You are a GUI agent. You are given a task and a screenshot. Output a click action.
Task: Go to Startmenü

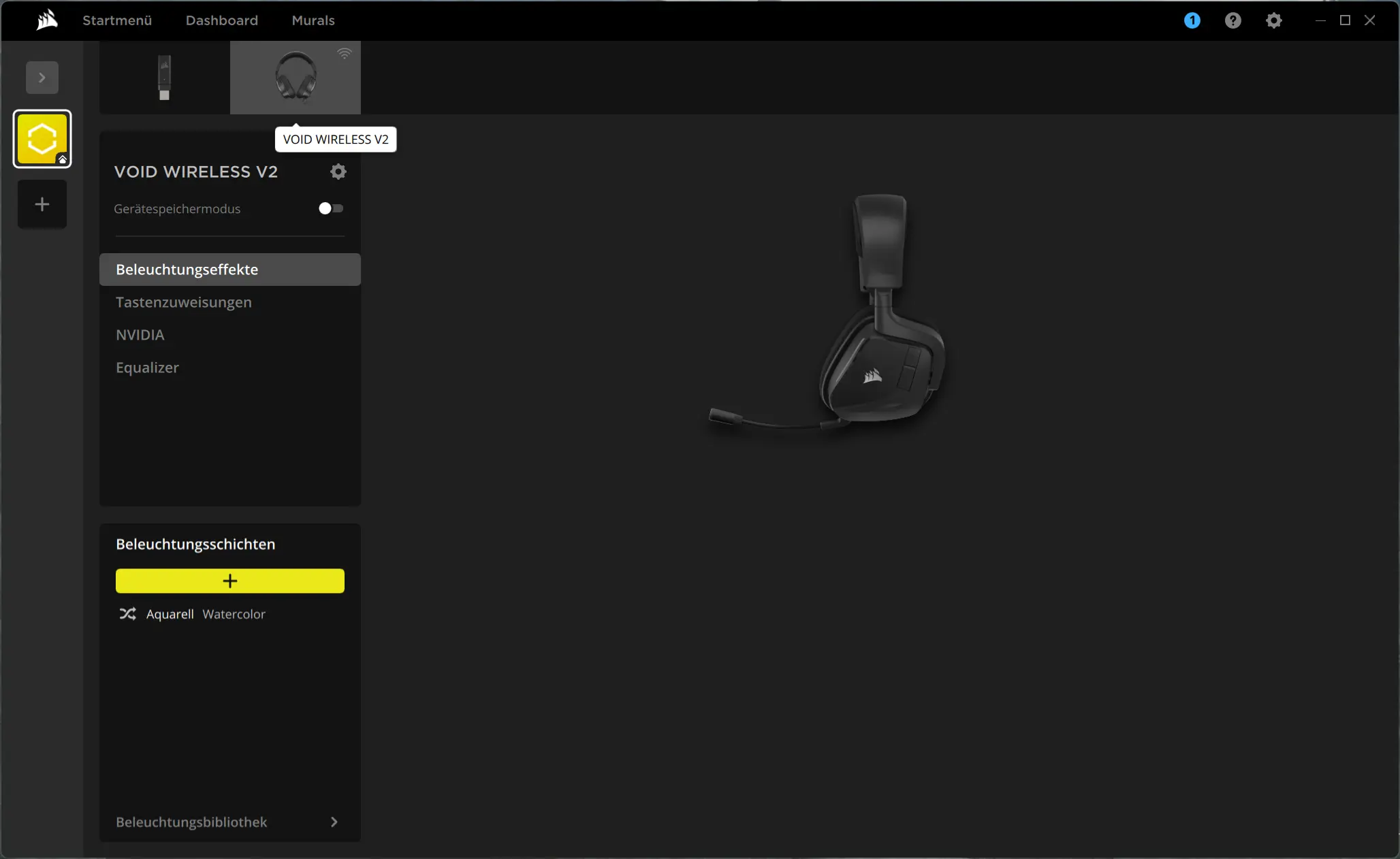pyautogui.click(x=117, y=20)
